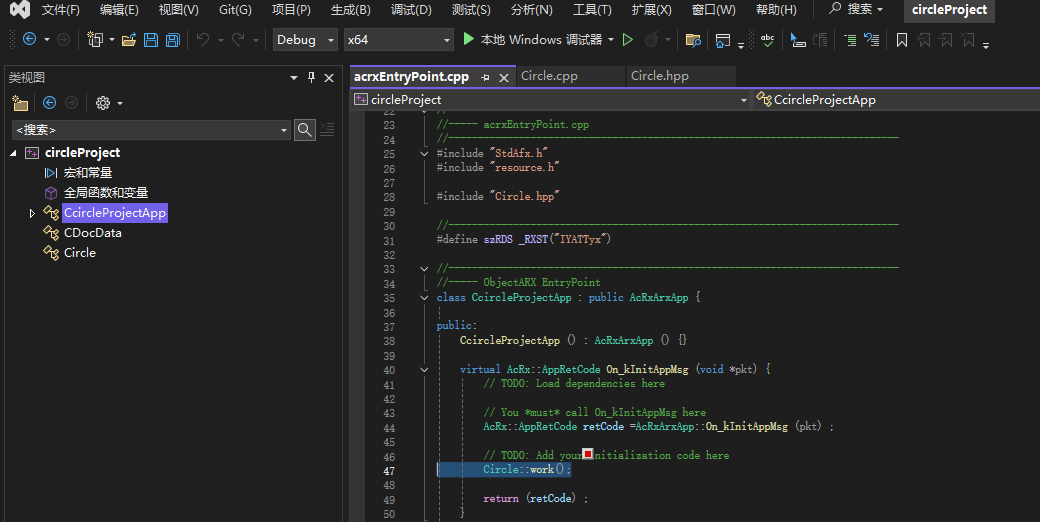This screenshot has width=1040, height=522.
Task: Click the bookmark toggle icon in toolbar
Action: [901, 40]
